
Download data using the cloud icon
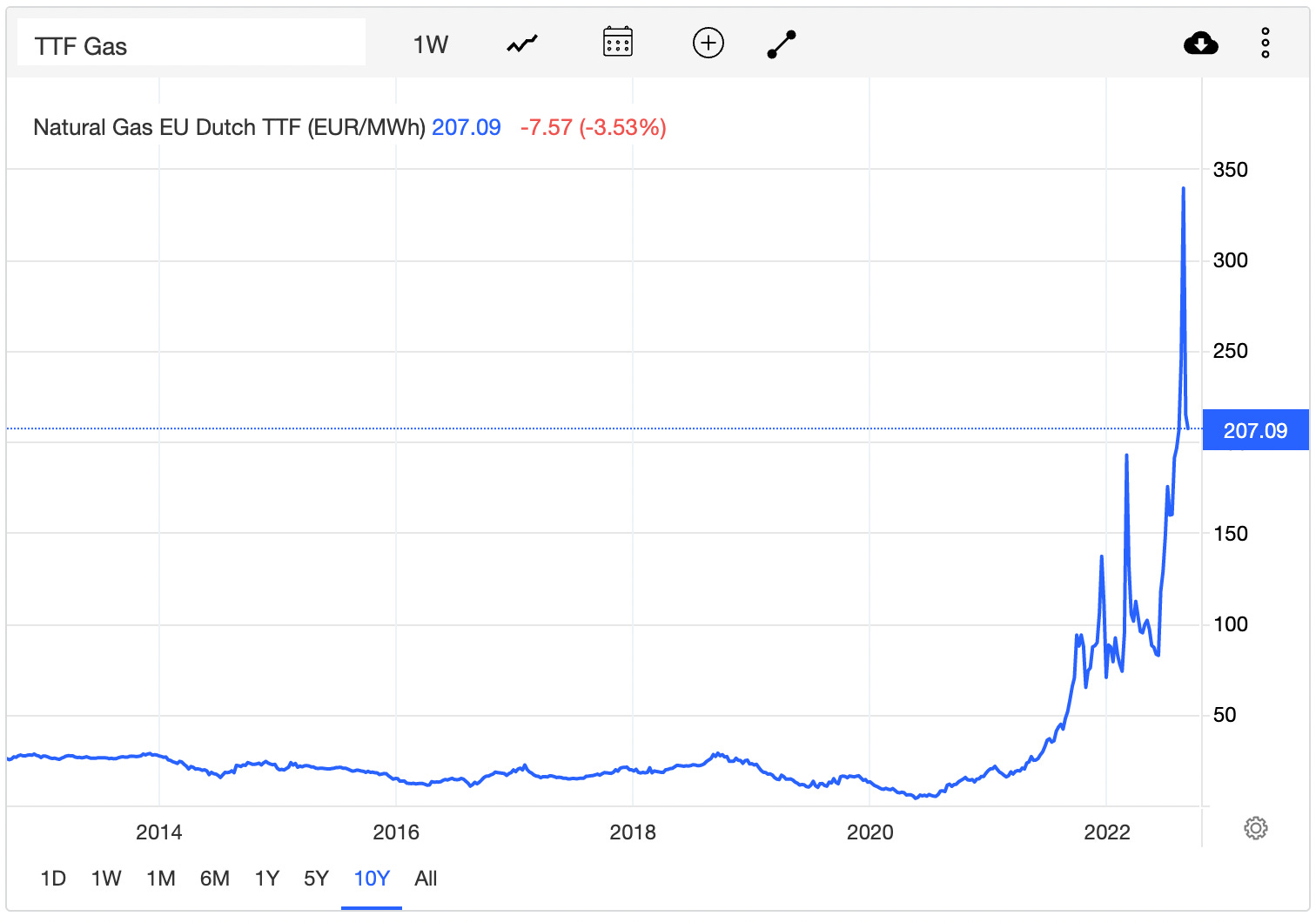1201,43
